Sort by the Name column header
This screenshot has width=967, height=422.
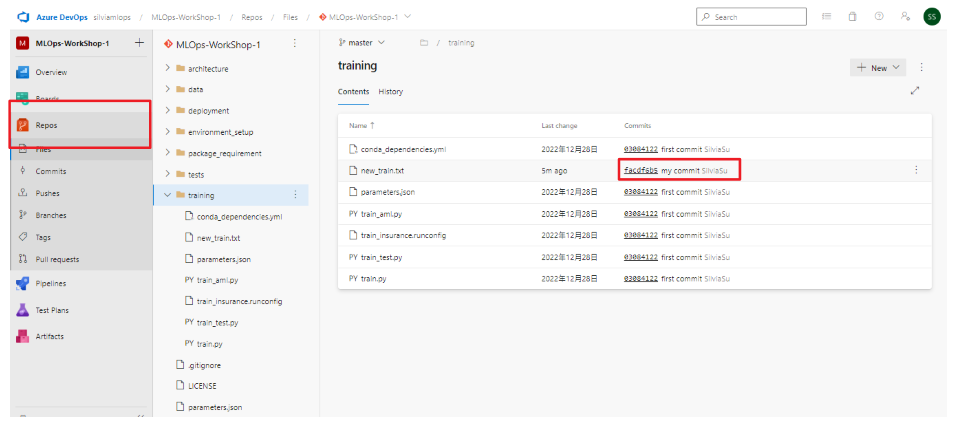[362, 125]
